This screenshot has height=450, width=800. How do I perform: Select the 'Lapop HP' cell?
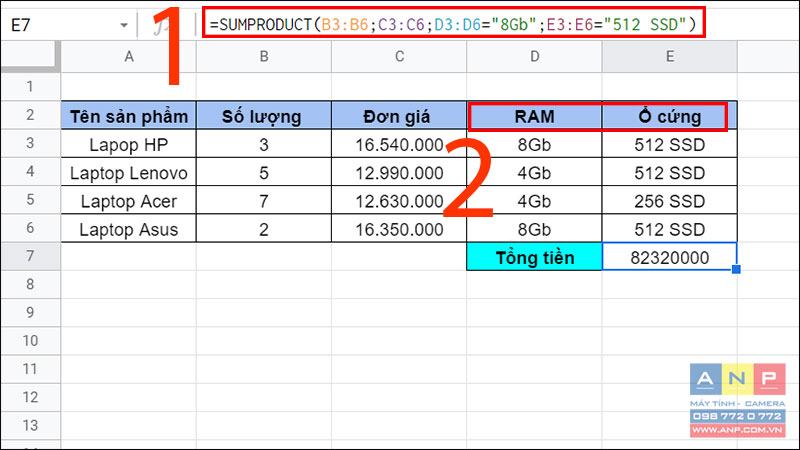129,144
